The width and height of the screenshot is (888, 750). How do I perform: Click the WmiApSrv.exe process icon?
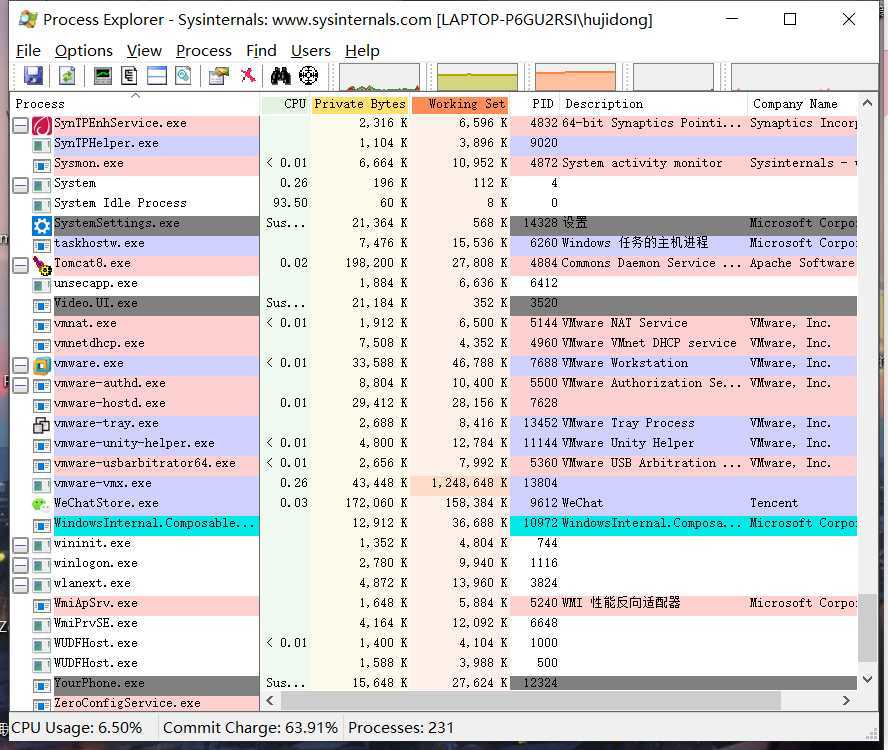(x=41, y=606)
